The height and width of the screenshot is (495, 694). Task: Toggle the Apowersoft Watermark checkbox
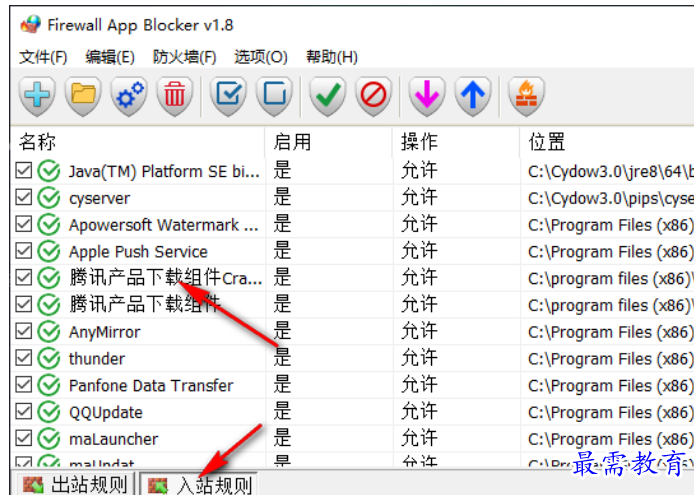point(23,224)
